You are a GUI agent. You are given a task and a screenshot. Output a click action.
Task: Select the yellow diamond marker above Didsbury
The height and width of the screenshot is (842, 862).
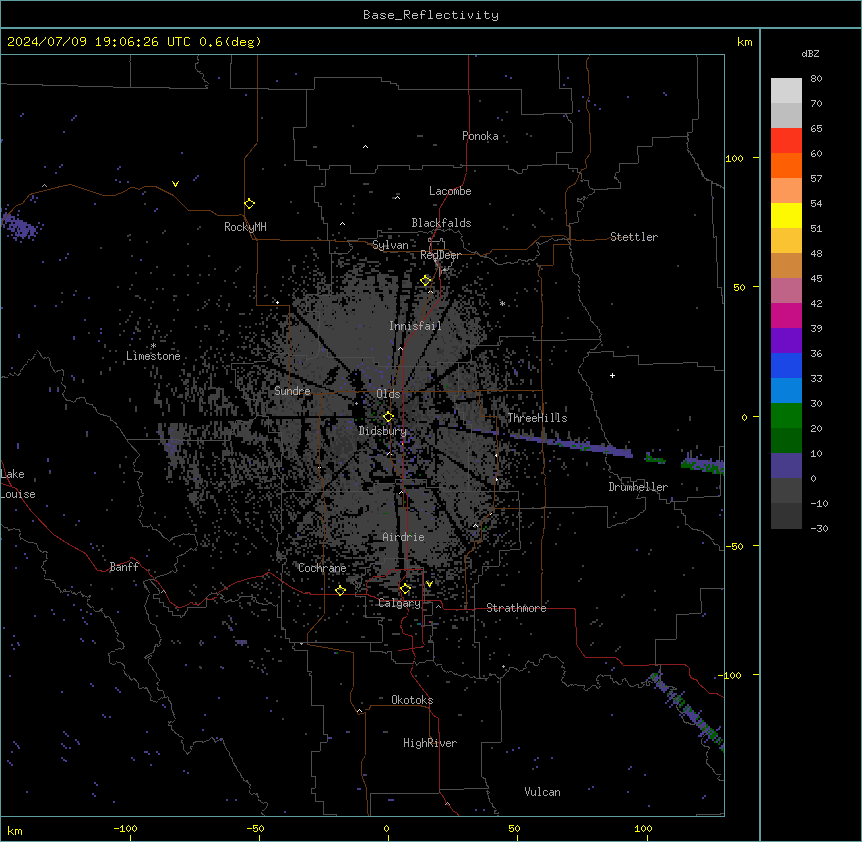389,417
